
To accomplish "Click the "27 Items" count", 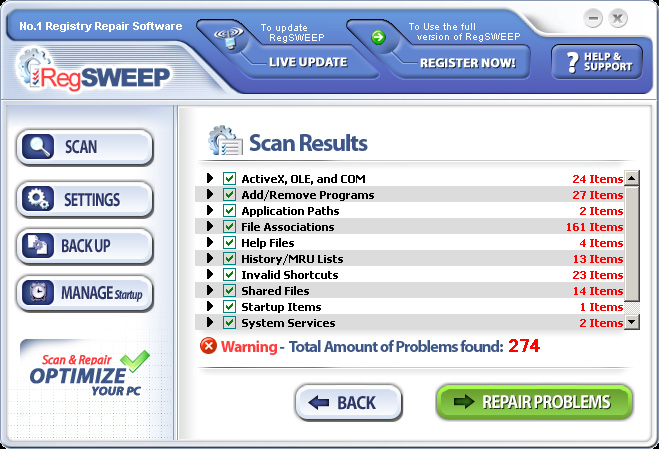I will [598, 195].
